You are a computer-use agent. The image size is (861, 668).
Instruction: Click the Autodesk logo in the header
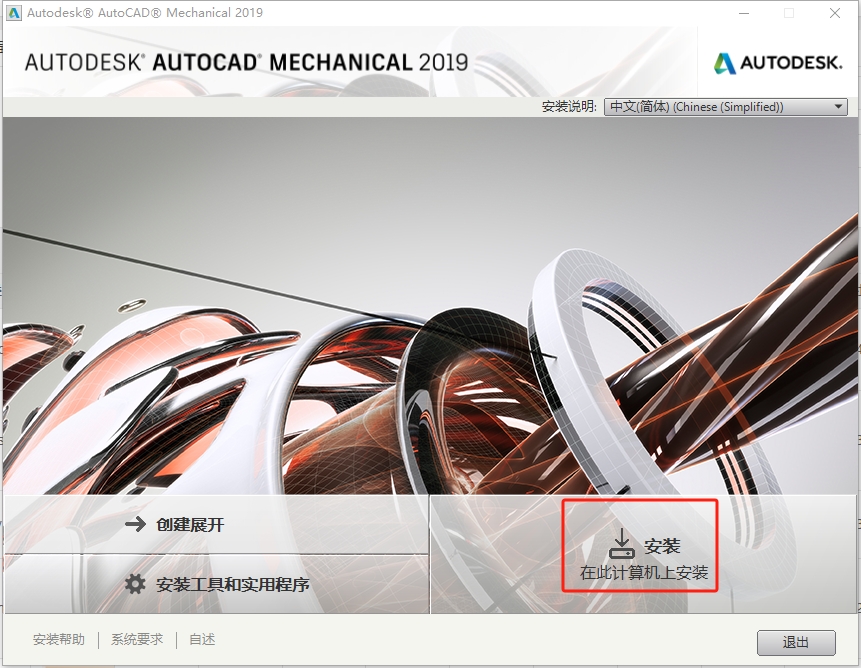coord(777,63)
